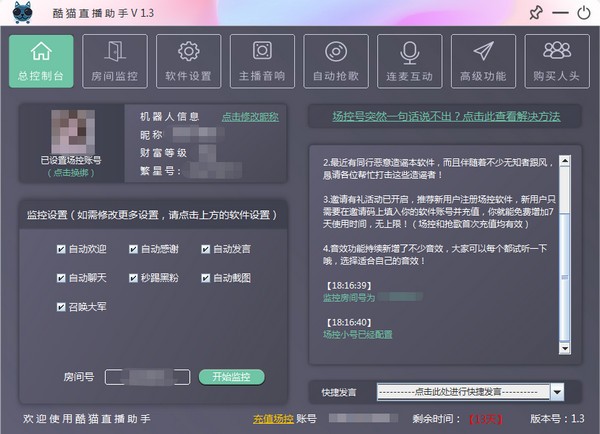Click the log panel scrollbar thumb

click(x=565, y=277)
